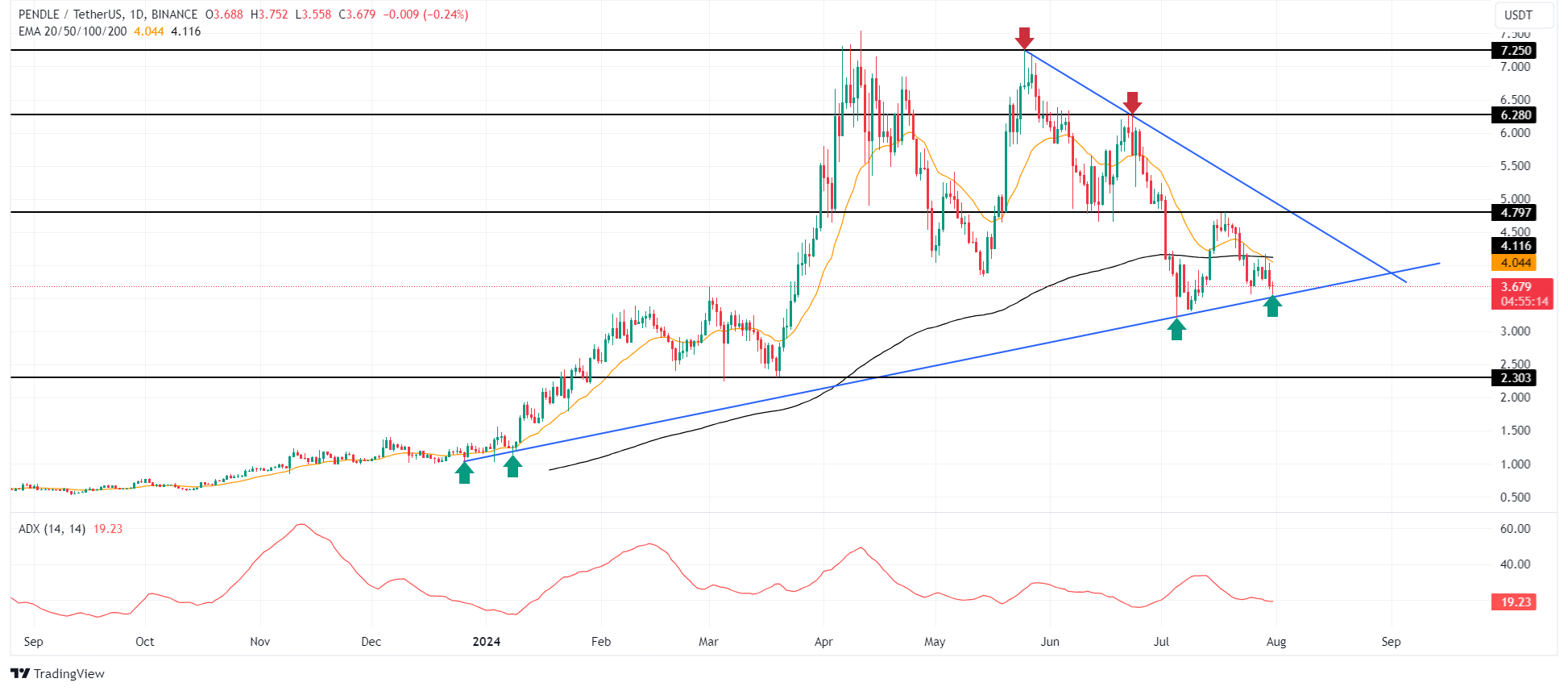
Task: Click the 3.000 price axis label
Action: [1516, 331]
